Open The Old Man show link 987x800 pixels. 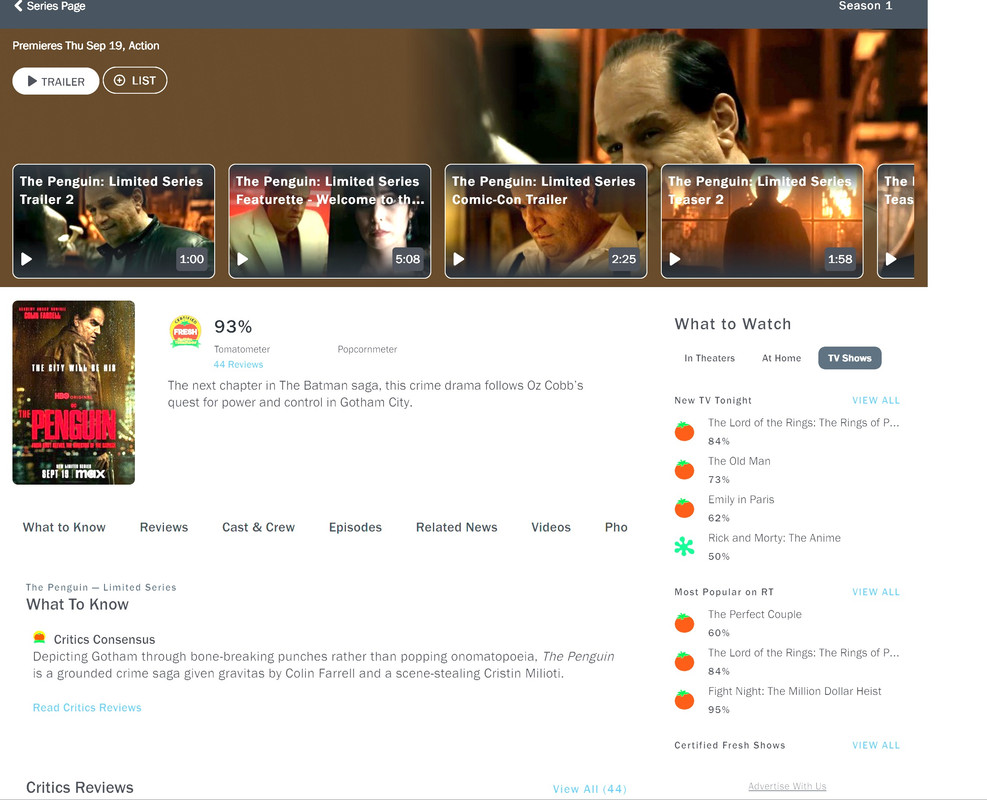(x=739, y=461)
